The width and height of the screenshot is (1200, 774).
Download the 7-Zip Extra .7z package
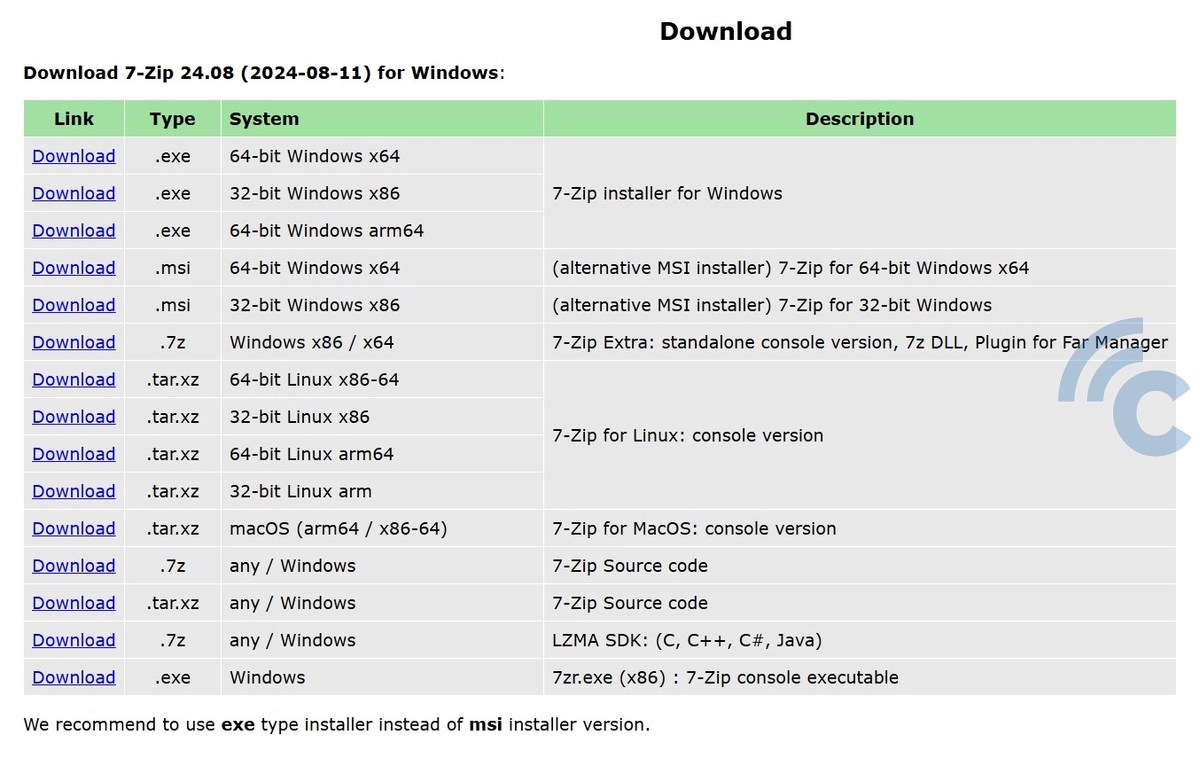click(x=74, y=342)
